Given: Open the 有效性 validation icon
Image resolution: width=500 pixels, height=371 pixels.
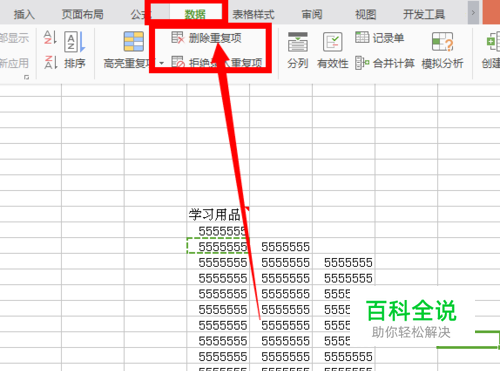Looking at the screenshot, I should 333,42.
